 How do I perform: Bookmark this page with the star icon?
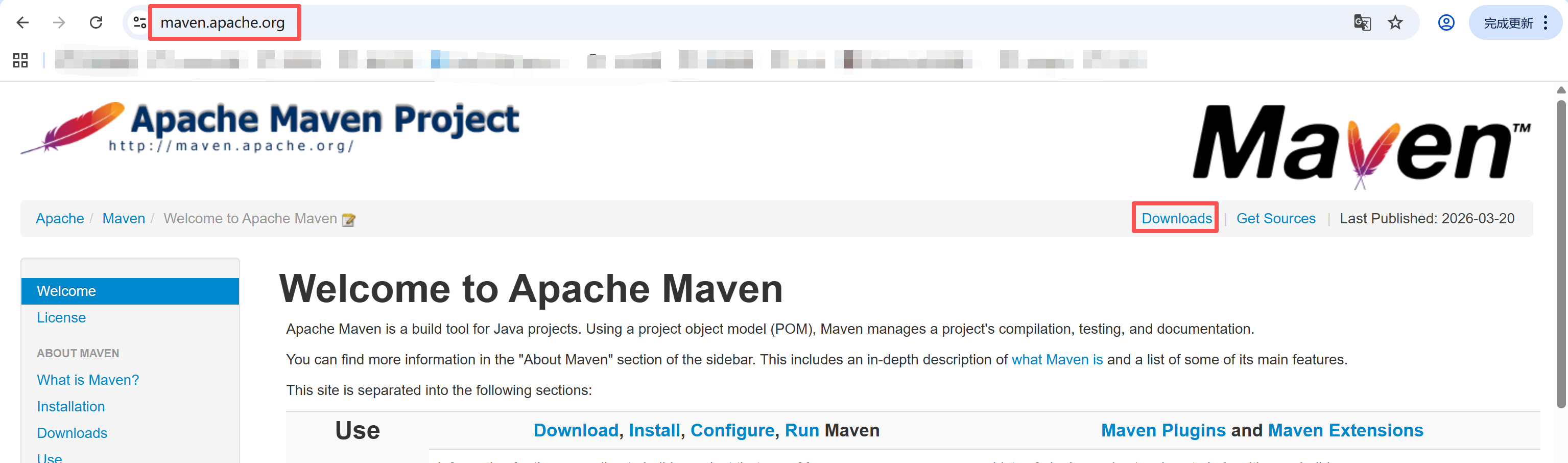1395,22
